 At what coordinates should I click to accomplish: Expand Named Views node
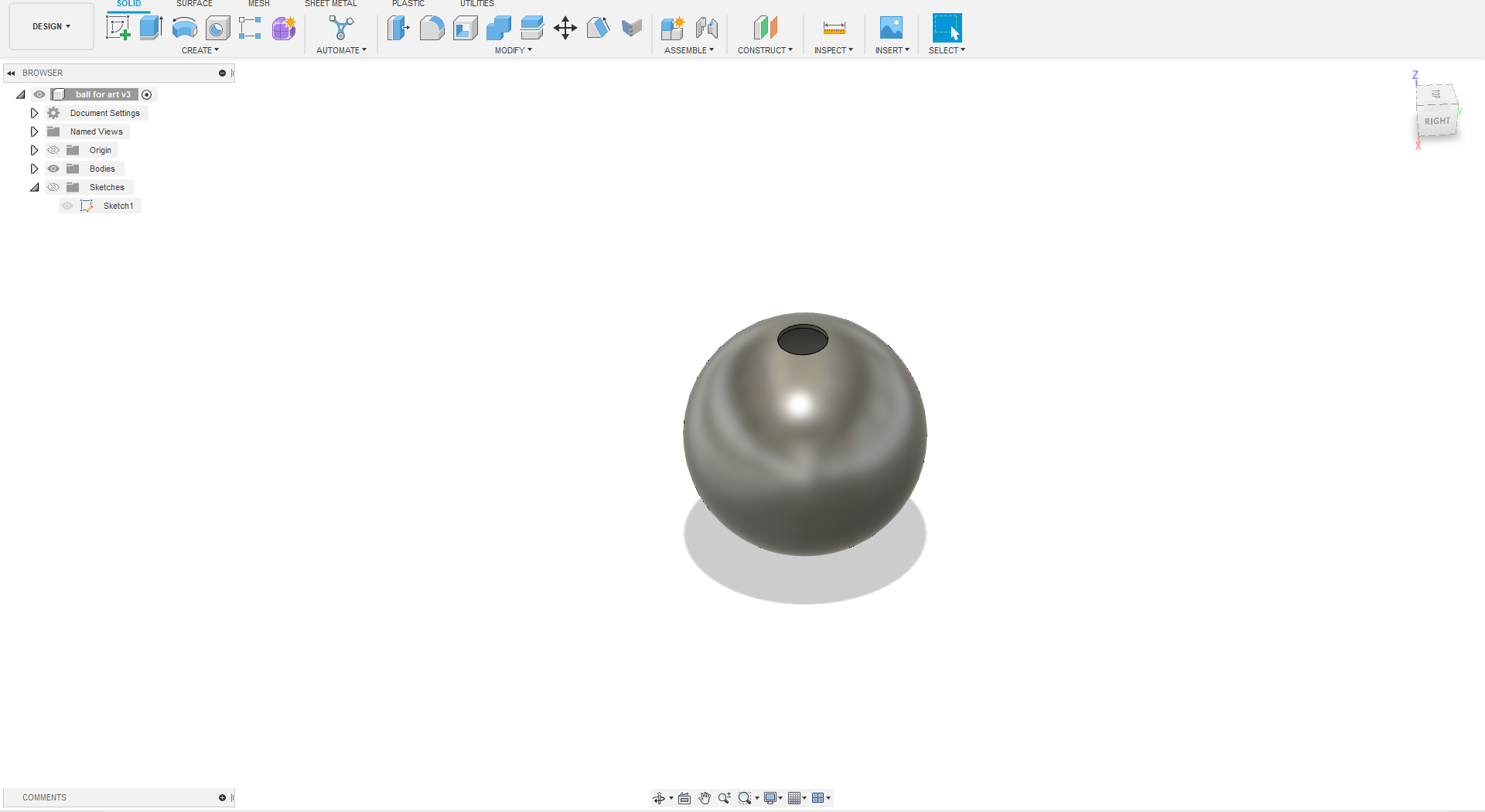pyautogui.click(x=34, y=131)
